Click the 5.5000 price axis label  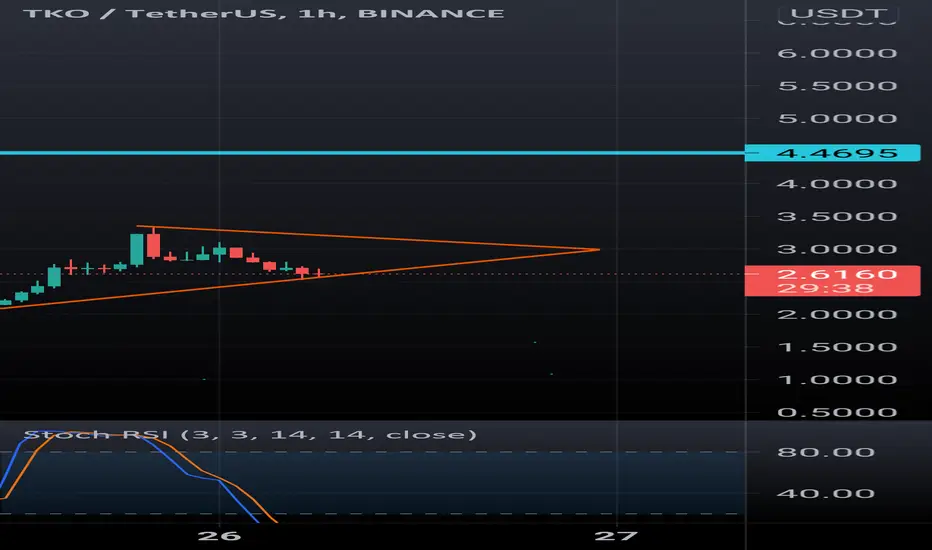coord(837,86)
